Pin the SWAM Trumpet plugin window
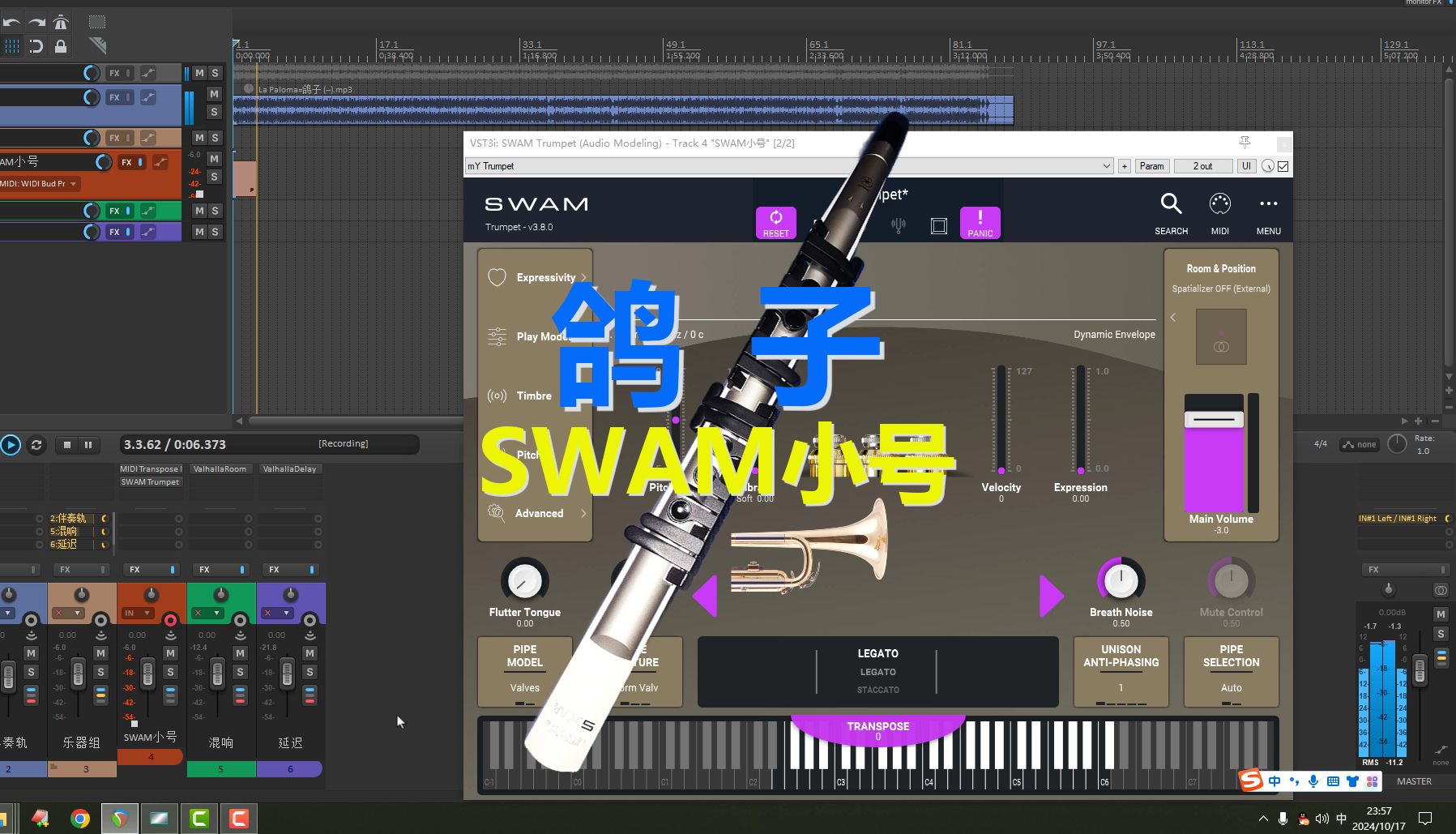The height and width of the screenshot is (834, 1456). [1245, 143]
